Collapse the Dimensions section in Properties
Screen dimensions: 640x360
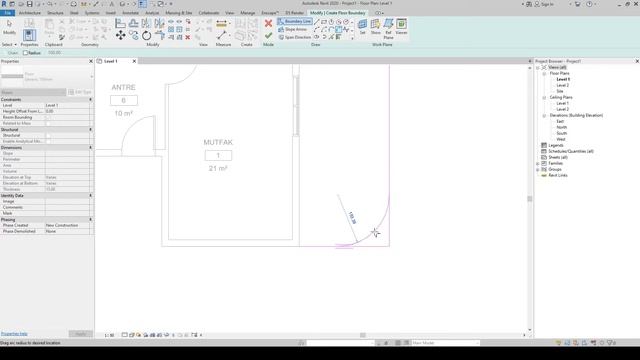click(x=91, y=147)
